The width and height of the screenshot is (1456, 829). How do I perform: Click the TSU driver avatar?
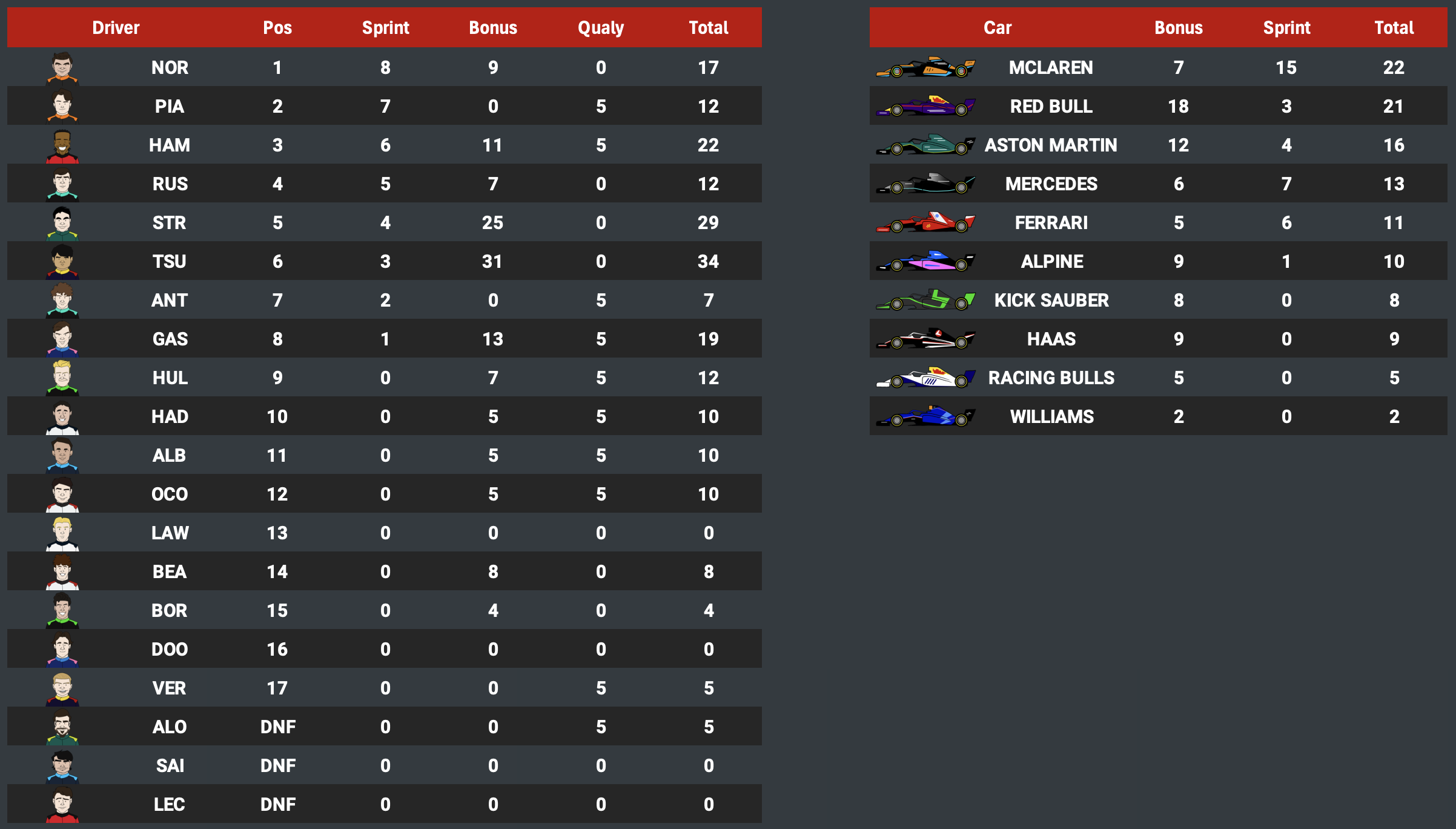pyautogui.click(x=62, y=261)
